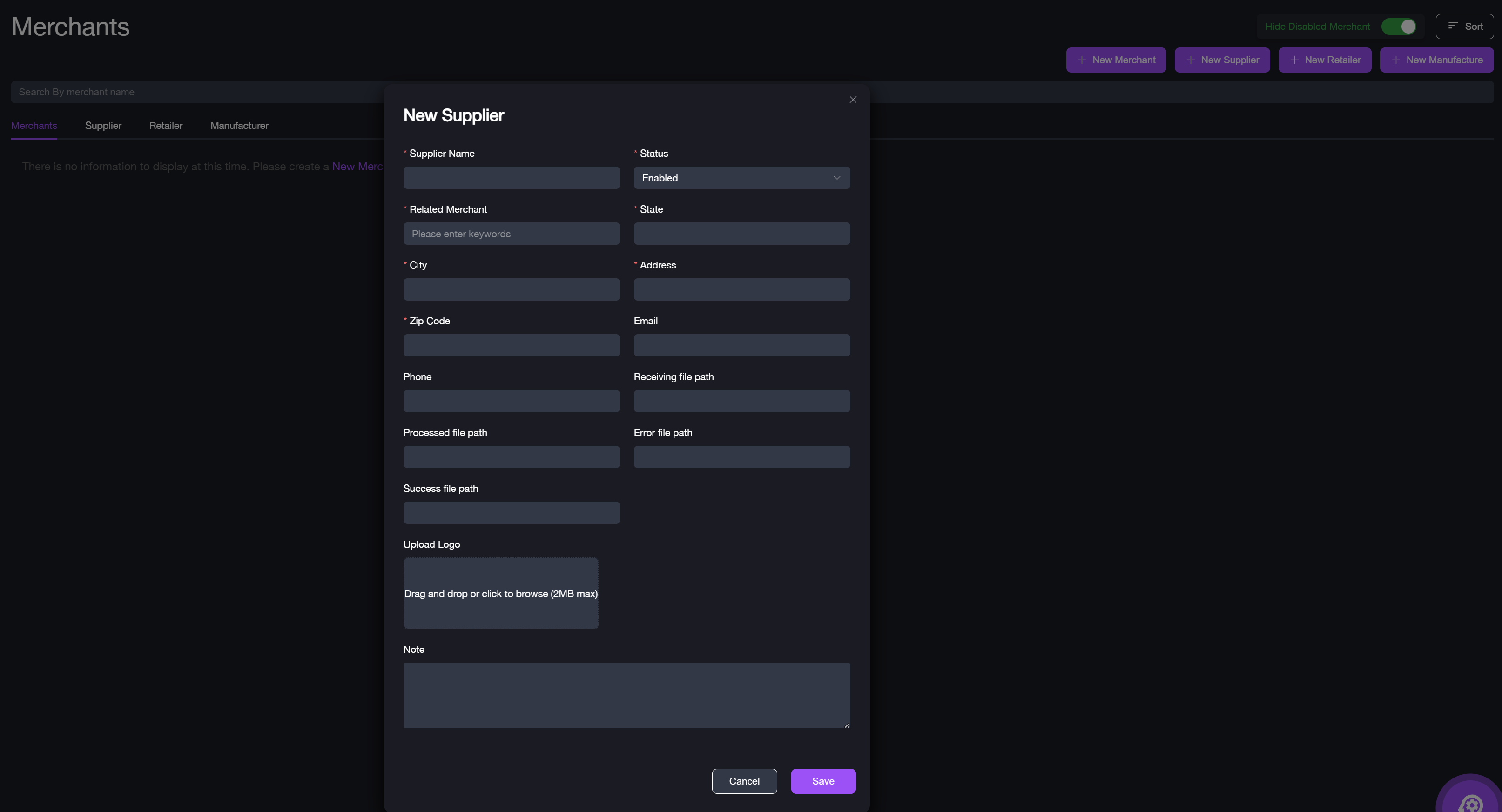
Task: Click the sort icon next to Sort
Action: (x=1453, y=26)
